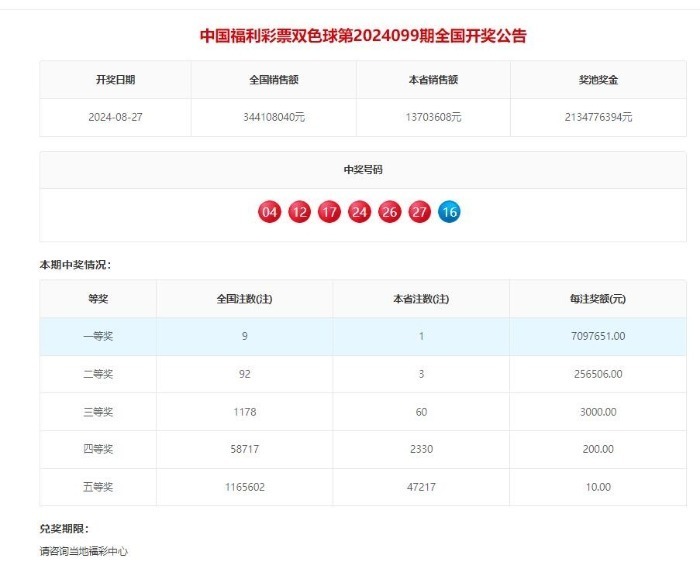Select fourth prize amount 200.00
The width and height of the screenshot is (700, 565).
(598, 449)
